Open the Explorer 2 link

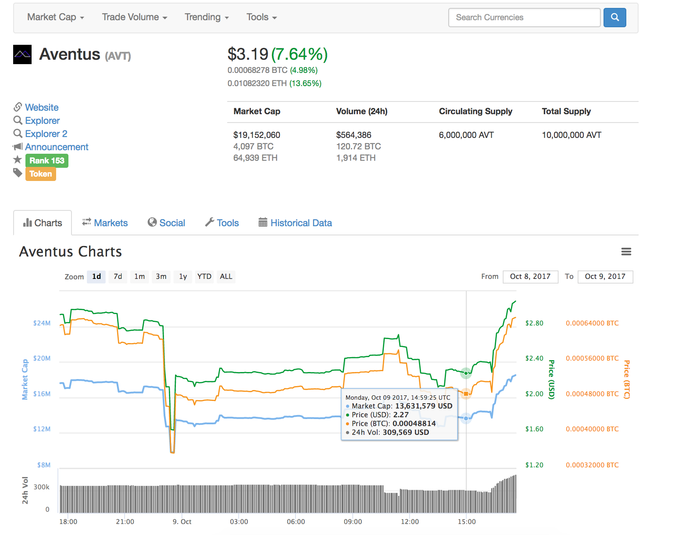pos(46,134)
